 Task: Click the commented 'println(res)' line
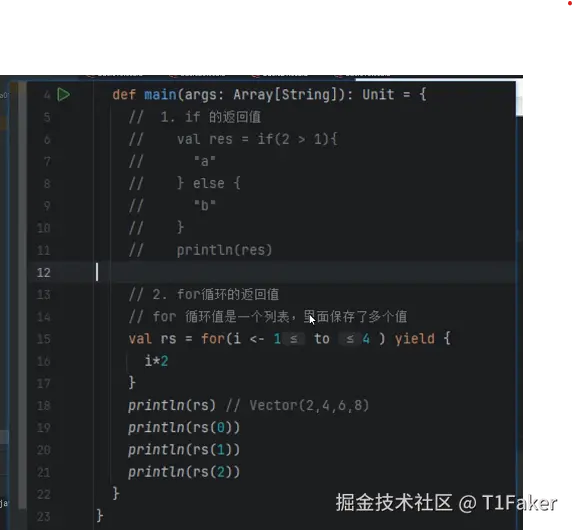click(x=224, y=250)
